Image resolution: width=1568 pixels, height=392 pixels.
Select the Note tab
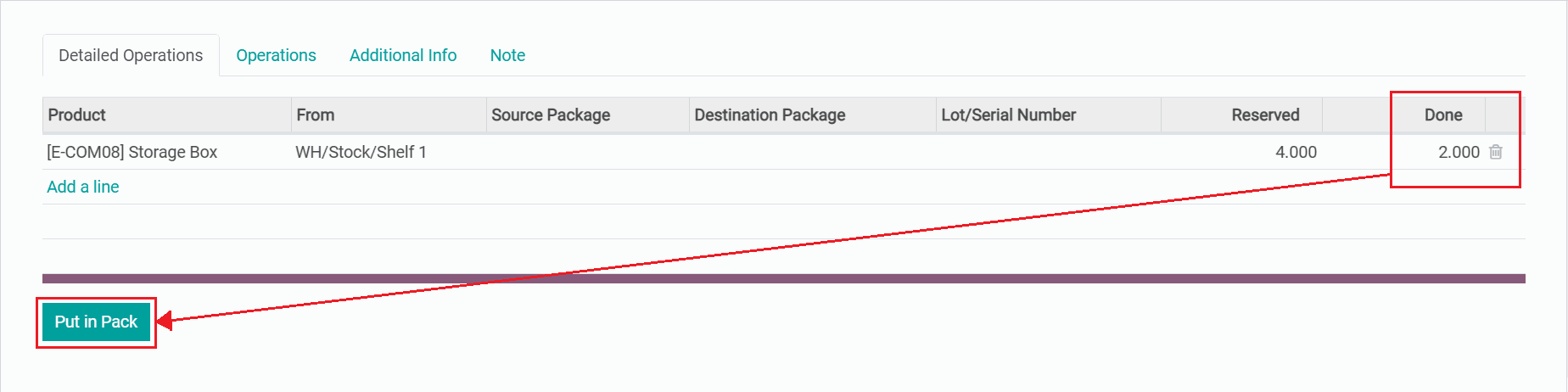(507, 55)
